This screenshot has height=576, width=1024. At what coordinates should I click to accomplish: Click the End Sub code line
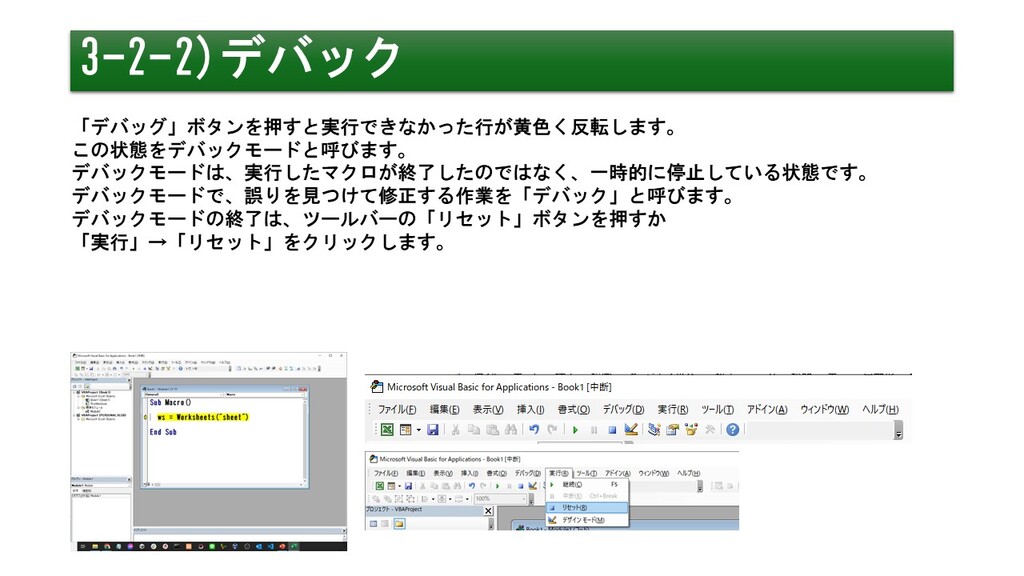163,432
